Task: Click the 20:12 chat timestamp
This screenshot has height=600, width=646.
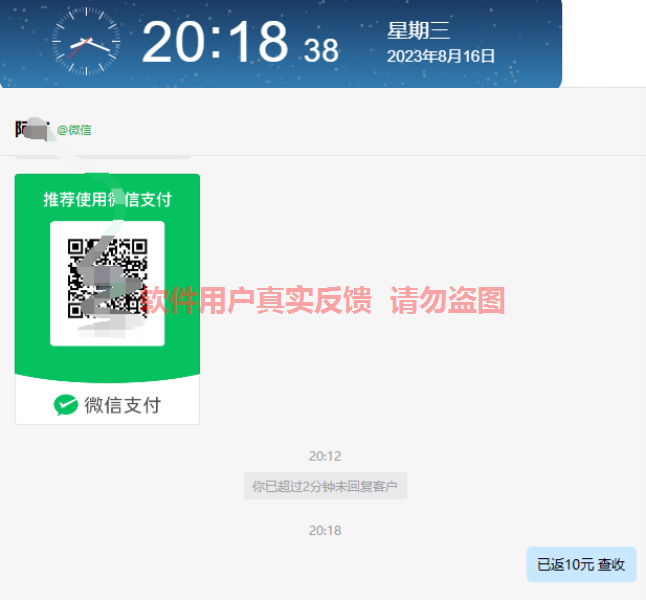Action: click(x=325, y=456)
